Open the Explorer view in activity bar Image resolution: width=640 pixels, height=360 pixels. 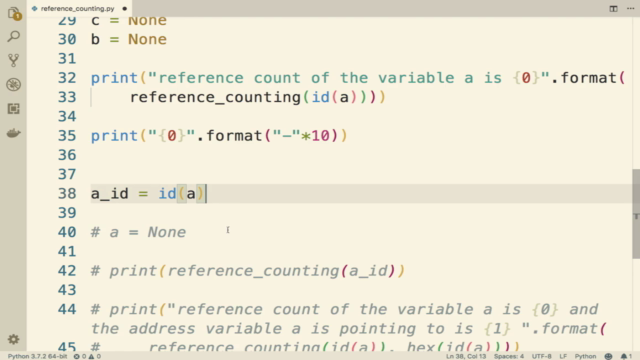pyautogui.click(x=13, y=13)
